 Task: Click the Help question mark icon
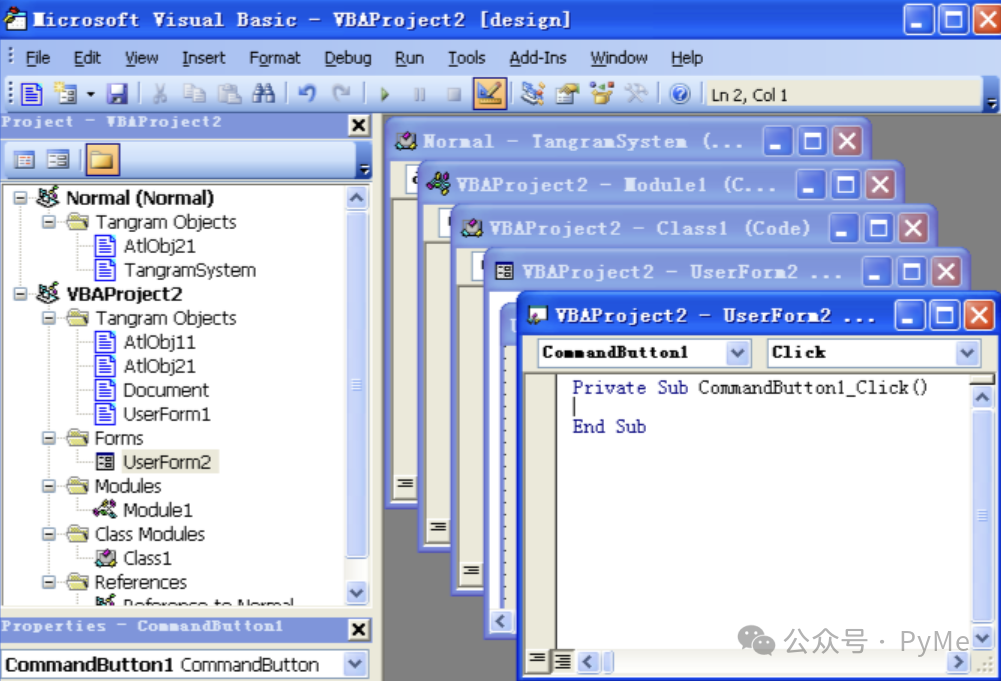(680, 94)
